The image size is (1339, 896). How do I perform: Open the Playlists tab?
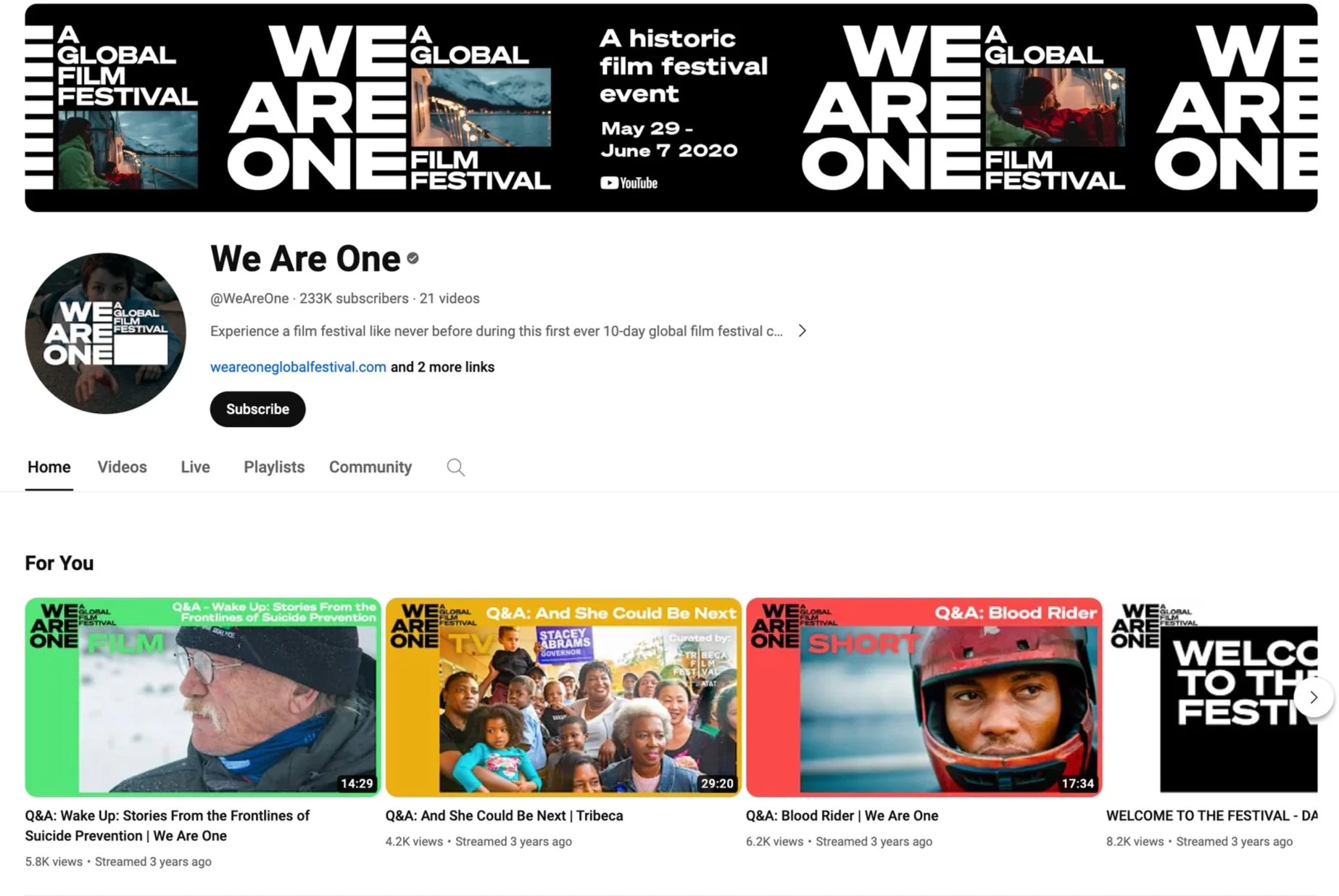(274, 468)
